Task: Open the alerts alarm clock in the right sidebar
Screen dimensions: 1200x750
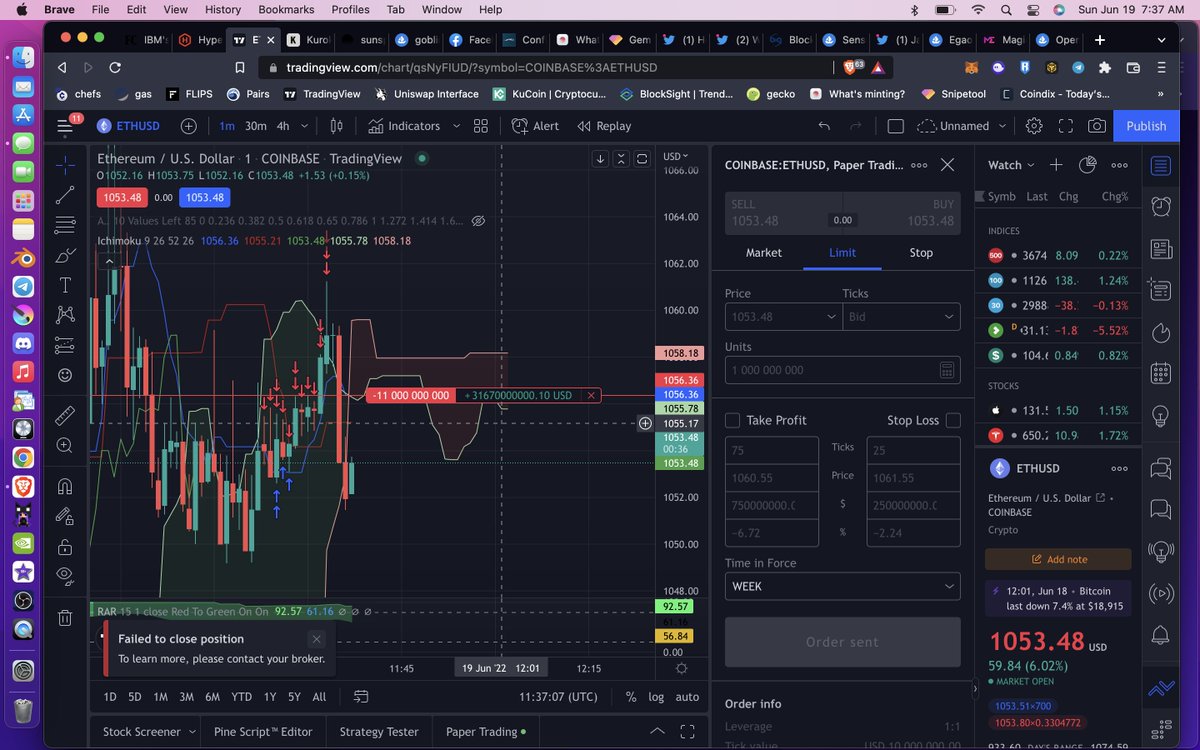Action: tap(1160, 206)
